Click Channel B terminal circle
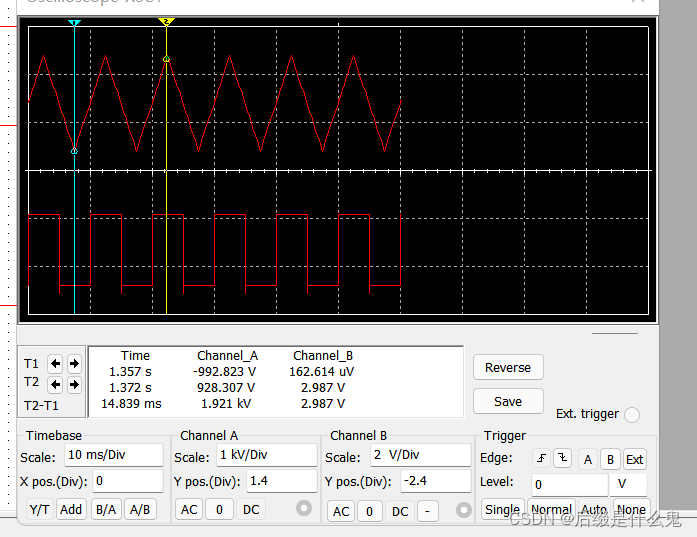 click(x=464, y=510)
